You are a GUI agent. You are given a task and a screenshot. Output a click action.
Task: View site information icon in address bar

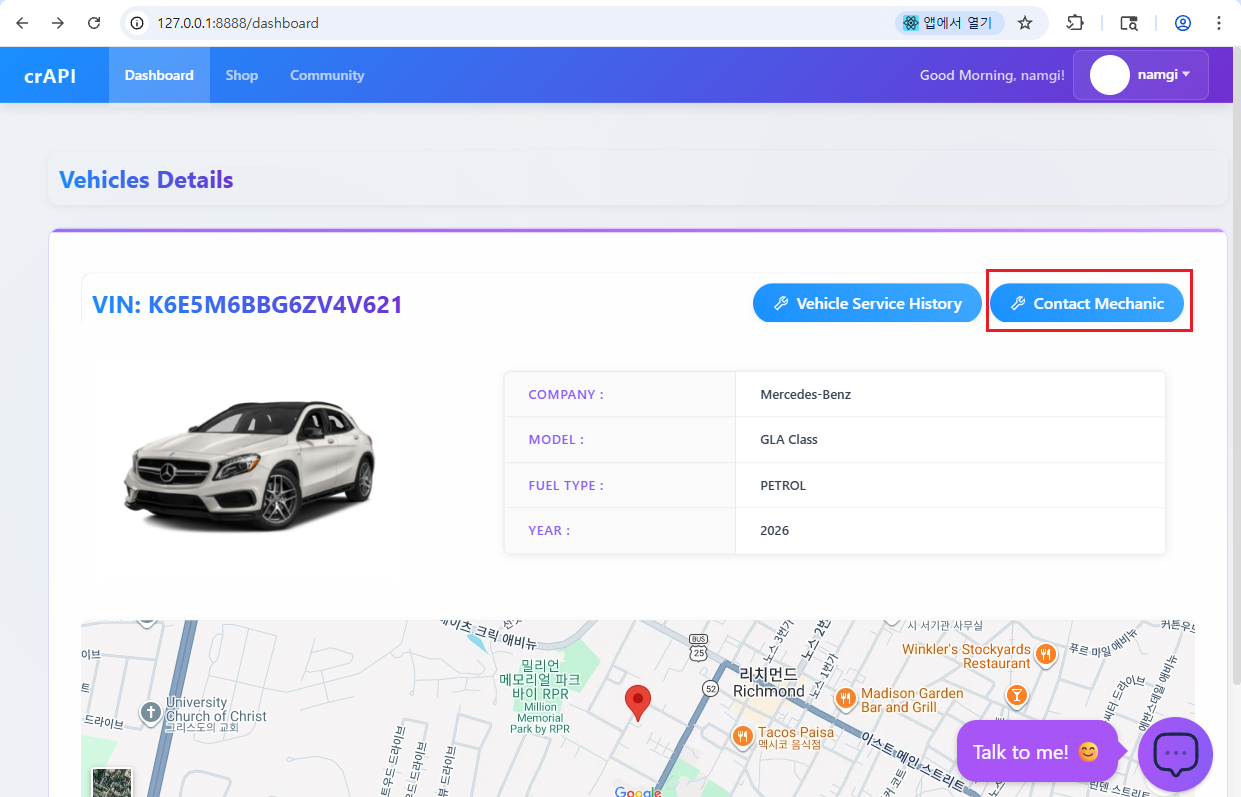[138, 23]
